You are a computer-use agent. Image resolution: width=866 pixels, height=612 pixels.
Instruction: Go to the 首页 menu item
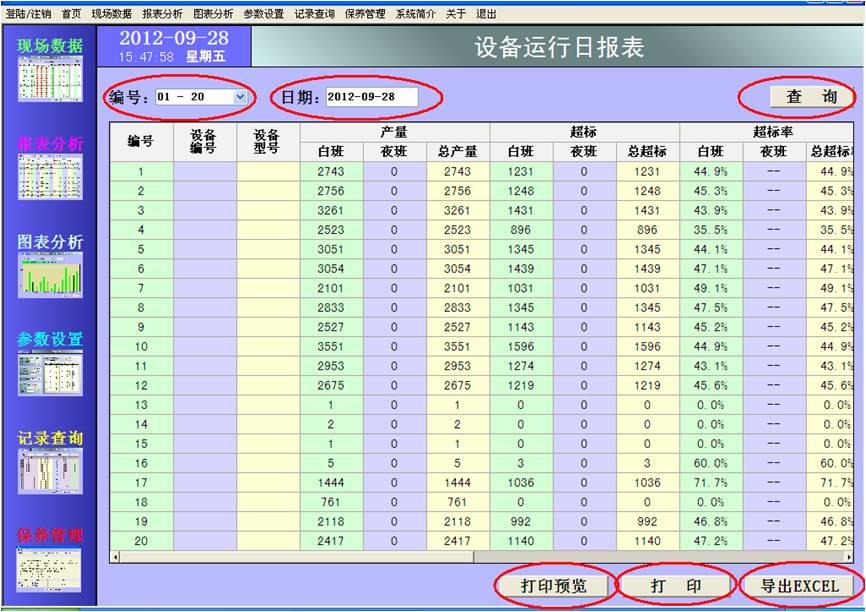[x=72, y=14]
